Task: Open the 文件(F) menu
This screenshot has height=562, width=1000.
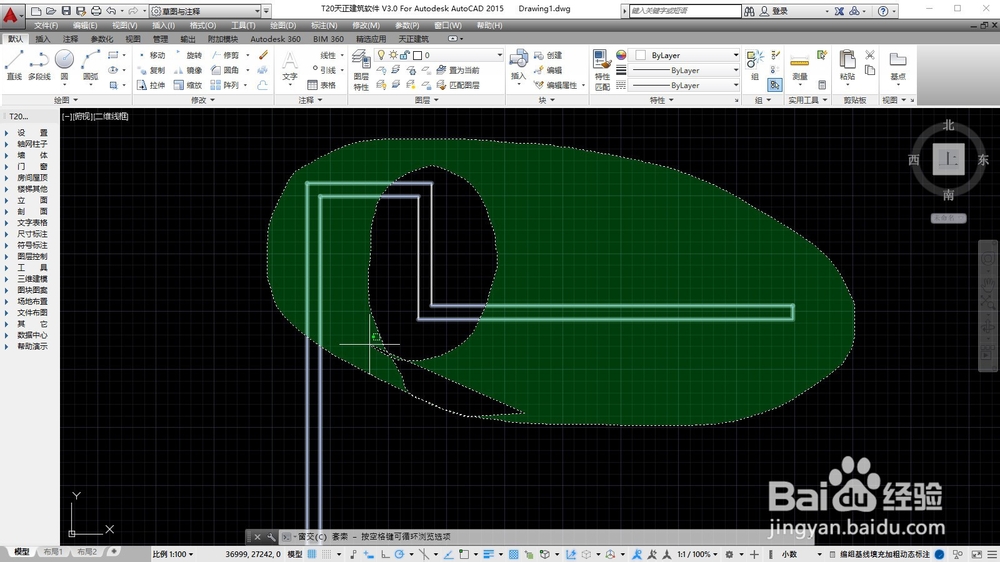Action: (46, 26)
